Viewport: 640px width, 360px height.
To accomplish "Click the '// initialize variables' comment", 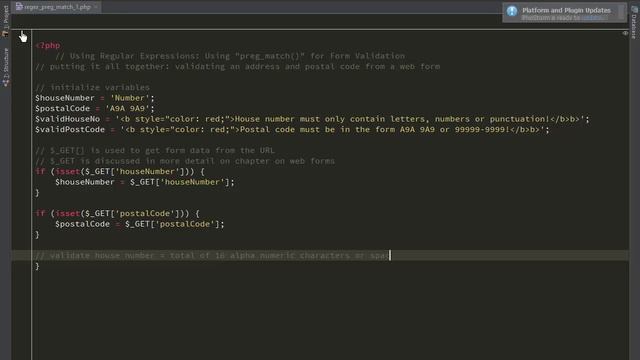I will (92, 87).
